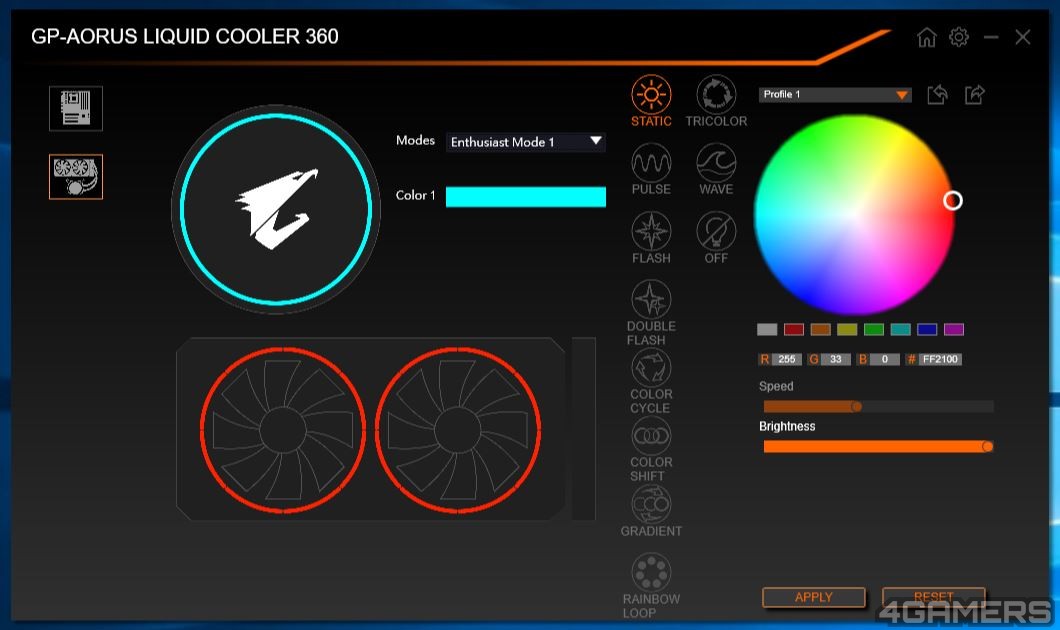This screenshot has width=1060, height=630.
Task: Click the G value field showing 33
Action: pos(836,359)
